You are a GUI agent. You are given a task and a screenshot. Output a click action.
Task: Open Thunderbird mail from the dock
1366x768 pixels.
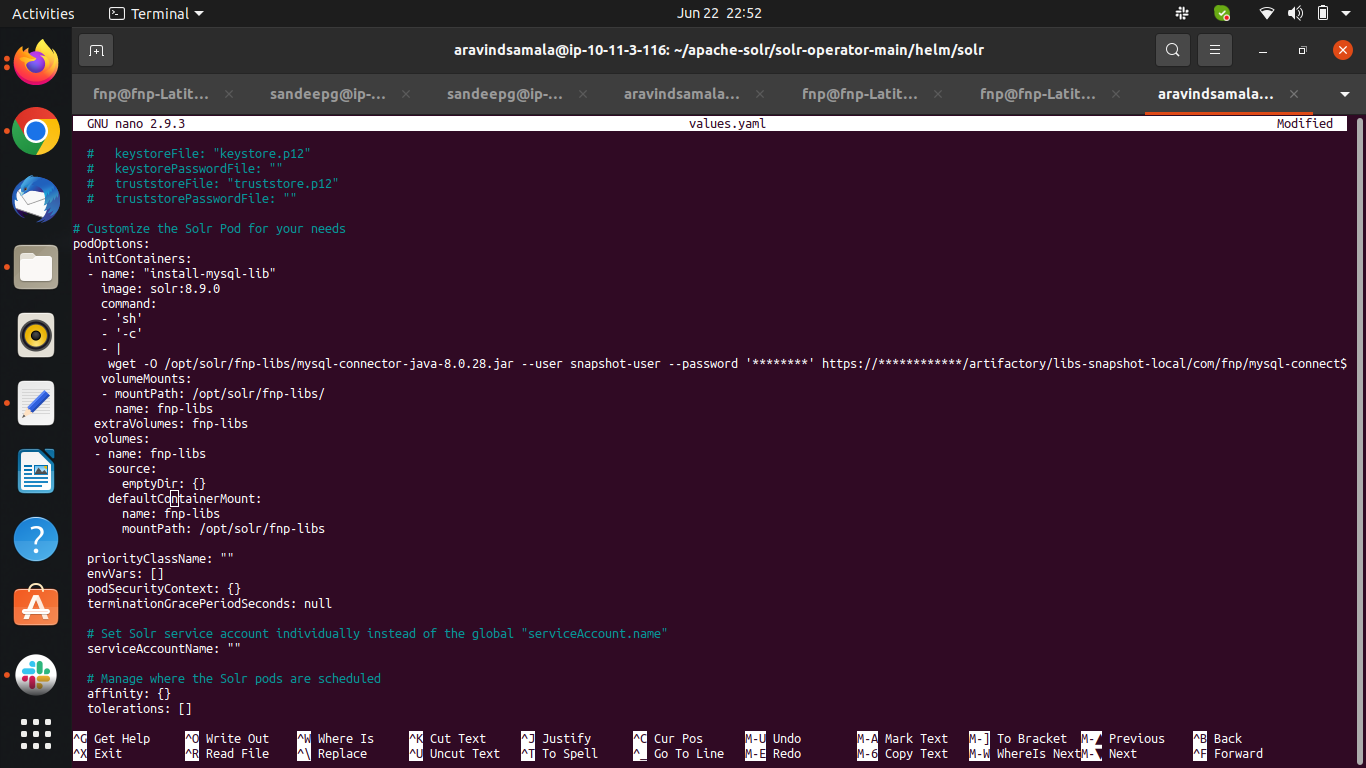(x=35, y=199)
